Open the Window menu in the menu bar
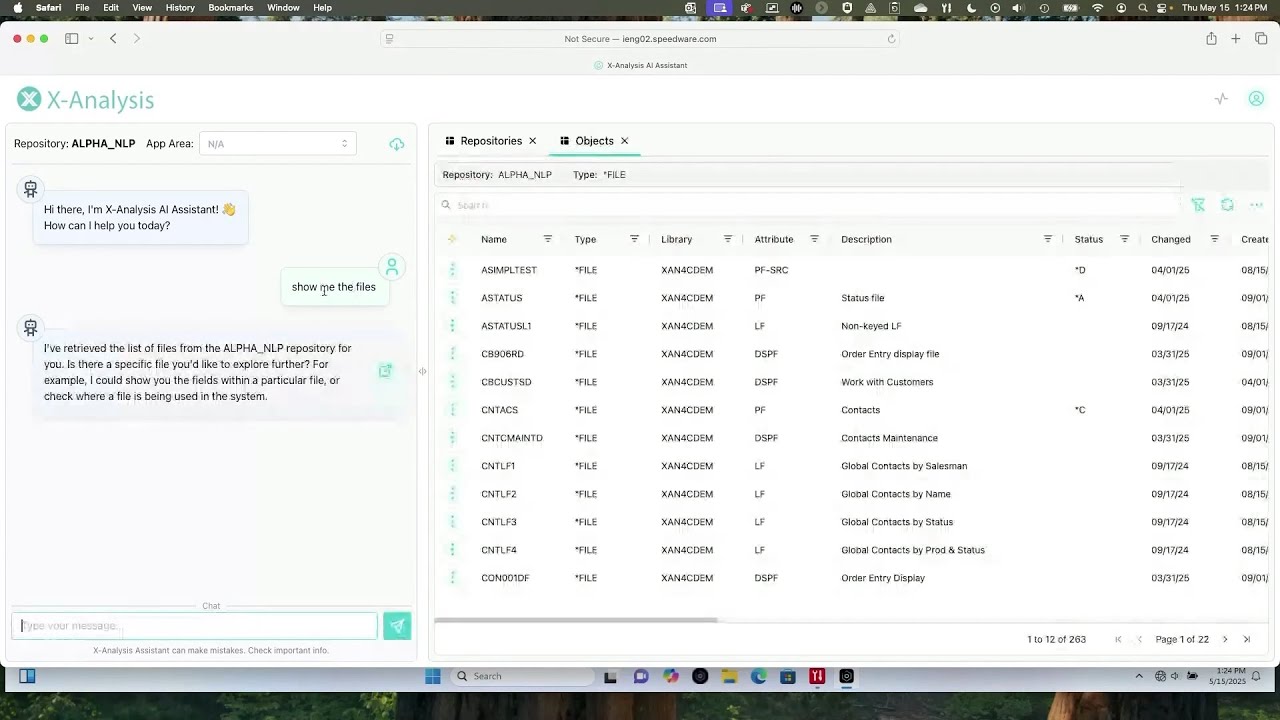Viewport: 1280px width, 720px height. [283, 8]
